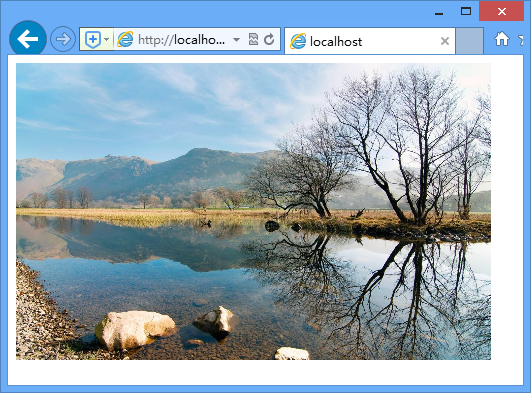Minimize the browser window

click(439, 13)
